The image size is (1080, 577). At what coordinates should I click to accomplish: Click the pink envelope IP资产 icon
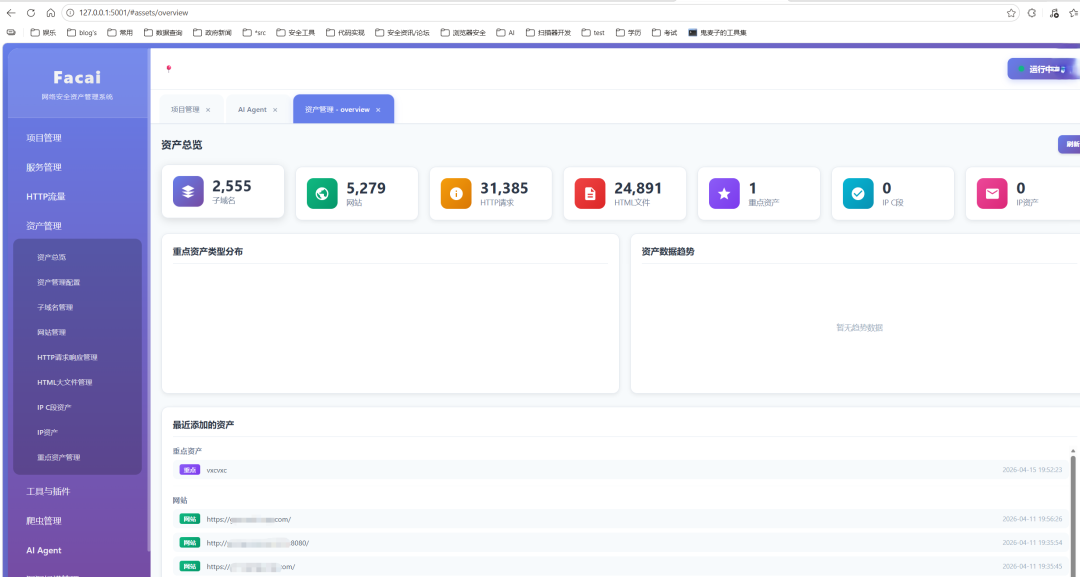992,193
